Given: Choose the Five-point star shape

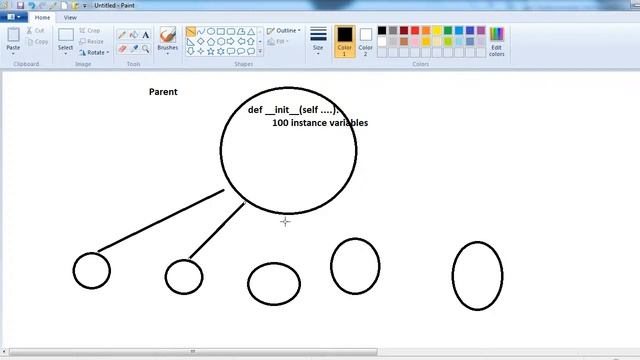Looking at the screenshot, I should (x=211, y=51).
